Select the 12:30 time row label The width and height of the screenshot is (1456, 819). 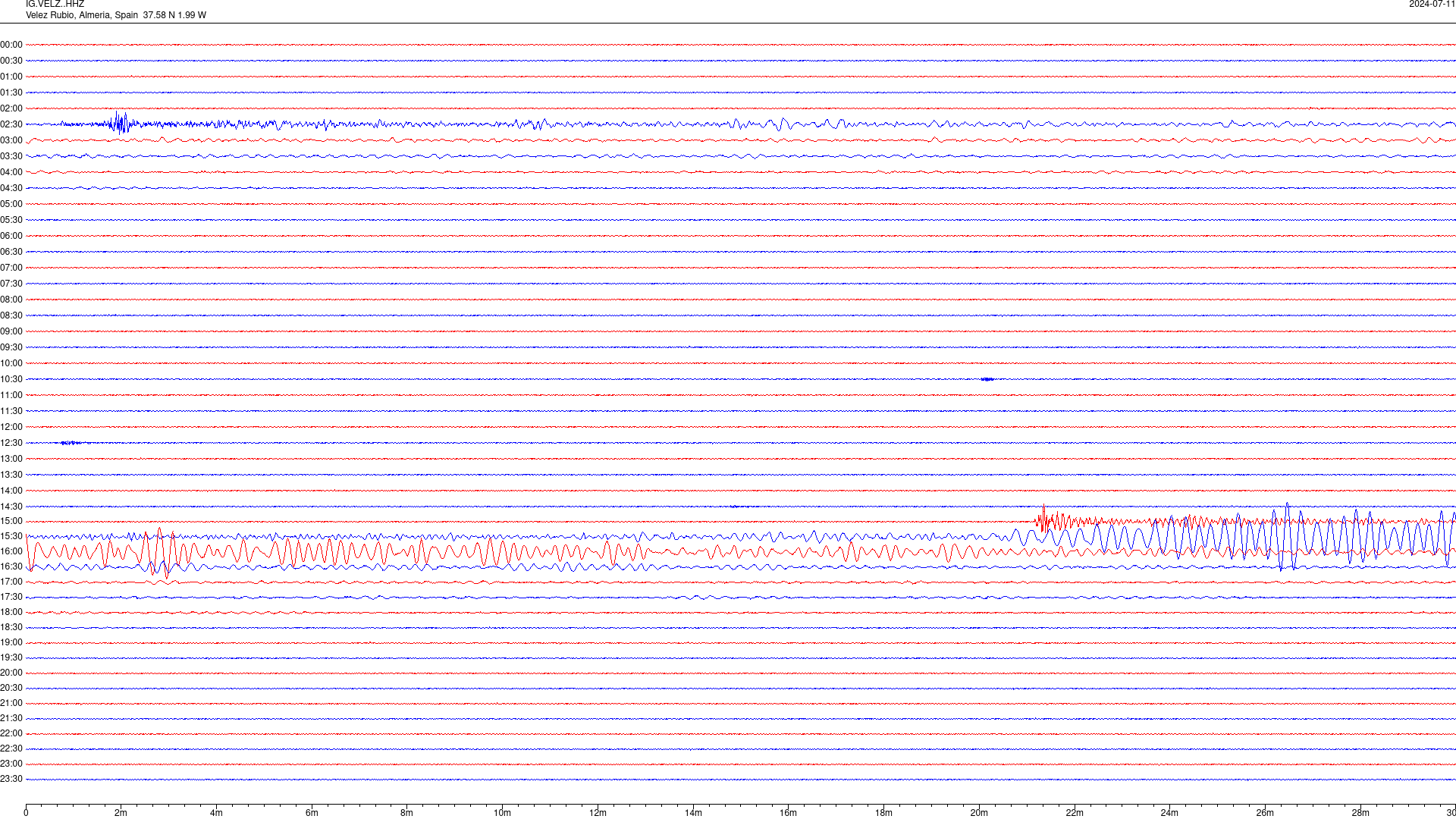tap(11, 443)
